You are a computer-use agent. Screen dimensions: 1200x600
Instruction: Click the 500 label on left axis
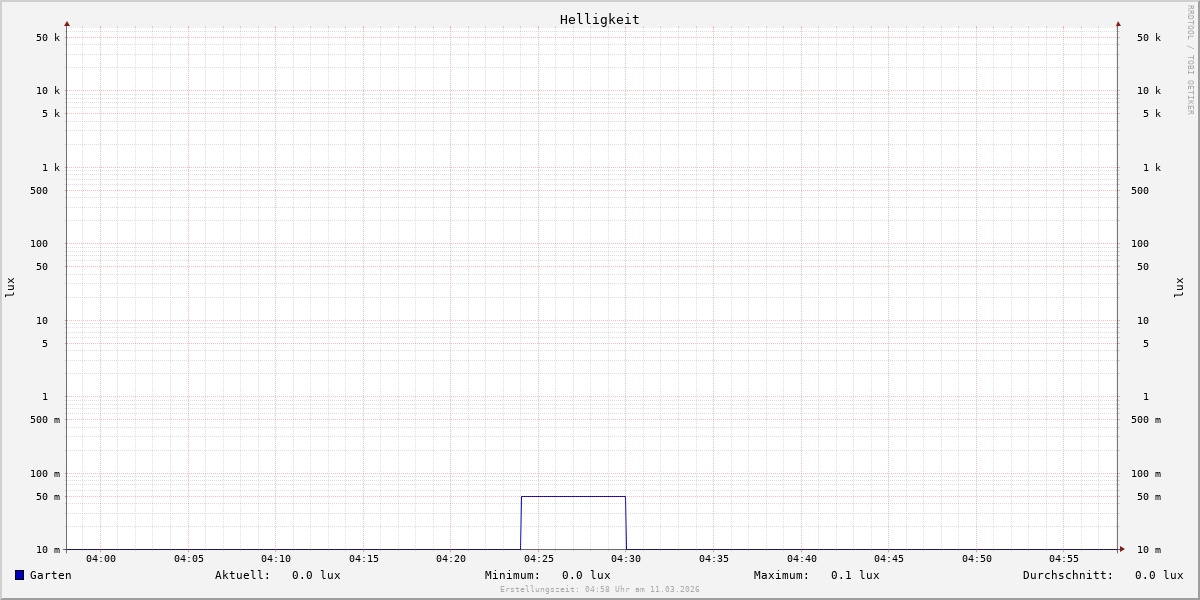point(39,191)
